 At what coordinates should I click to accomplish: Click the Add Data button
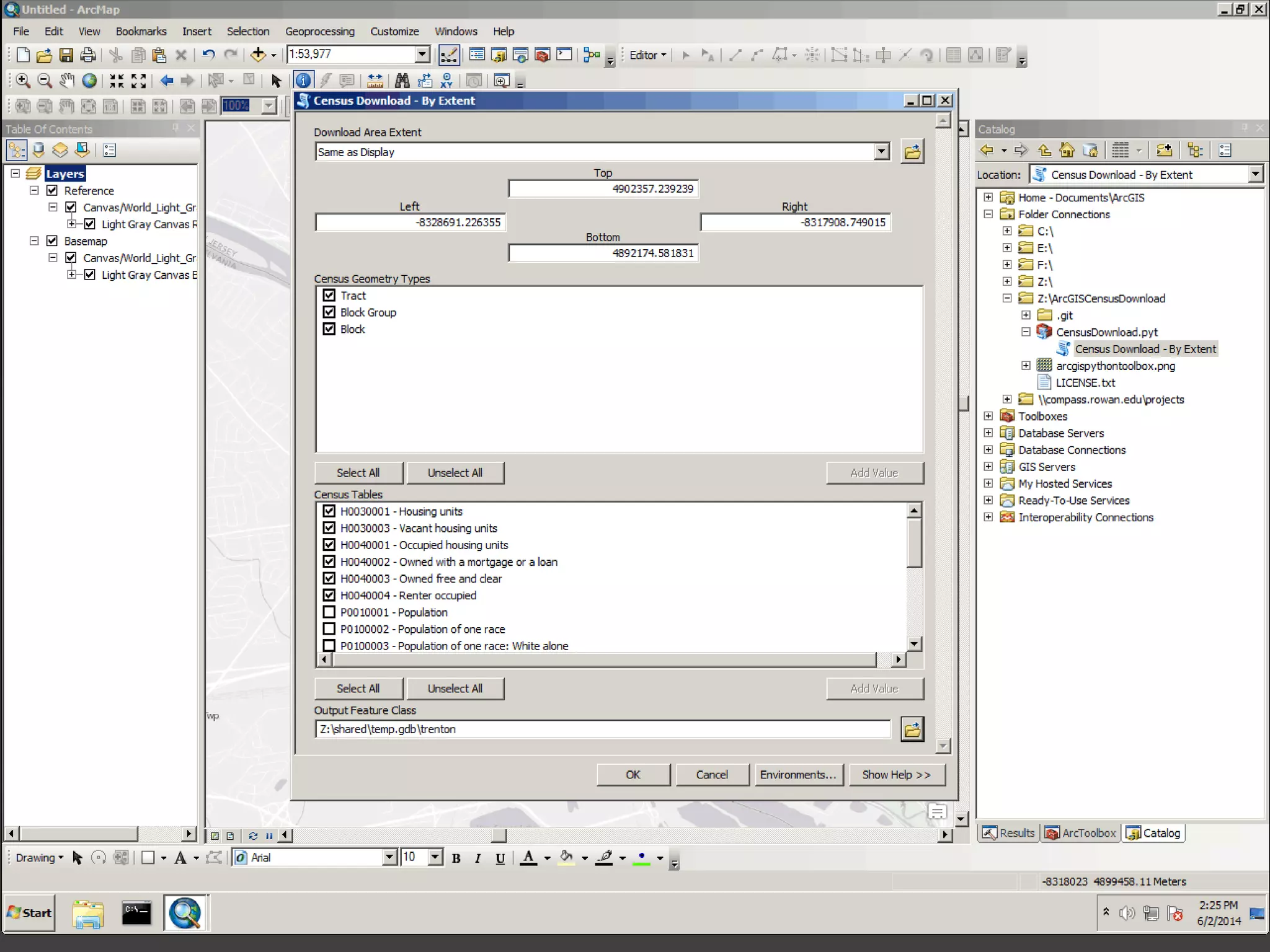point(258,55)
